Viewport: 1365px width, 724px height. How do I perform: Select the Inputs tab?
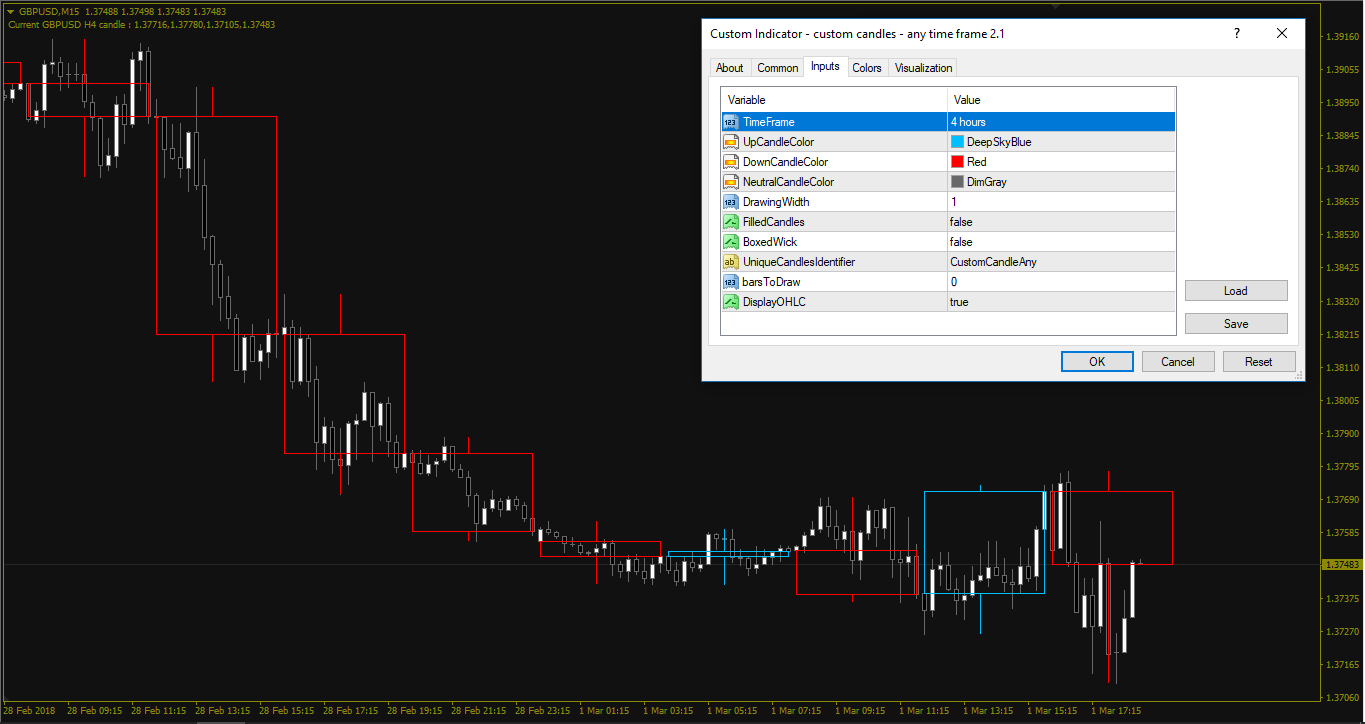[x=825, y=67]
